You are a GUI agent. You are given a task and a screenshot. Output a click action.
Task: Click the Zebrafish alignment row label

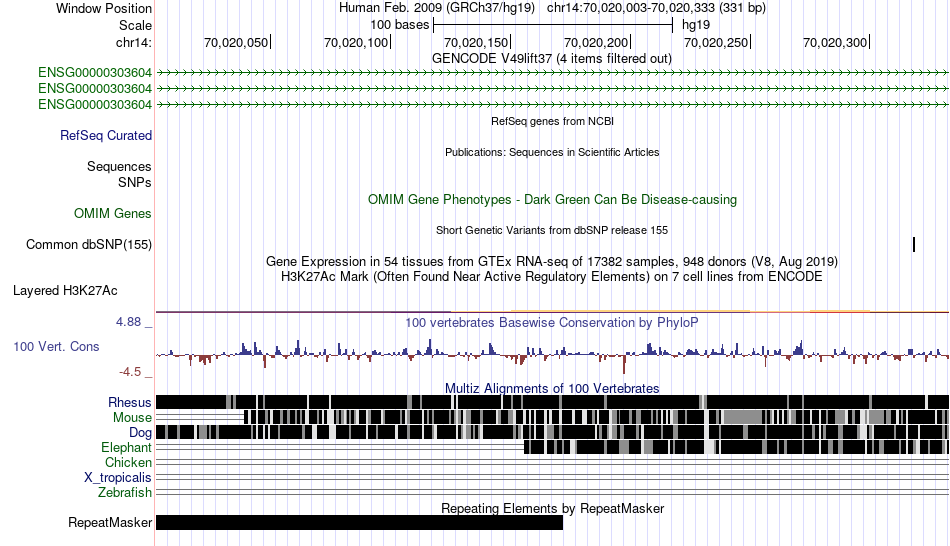click(125, 493)
